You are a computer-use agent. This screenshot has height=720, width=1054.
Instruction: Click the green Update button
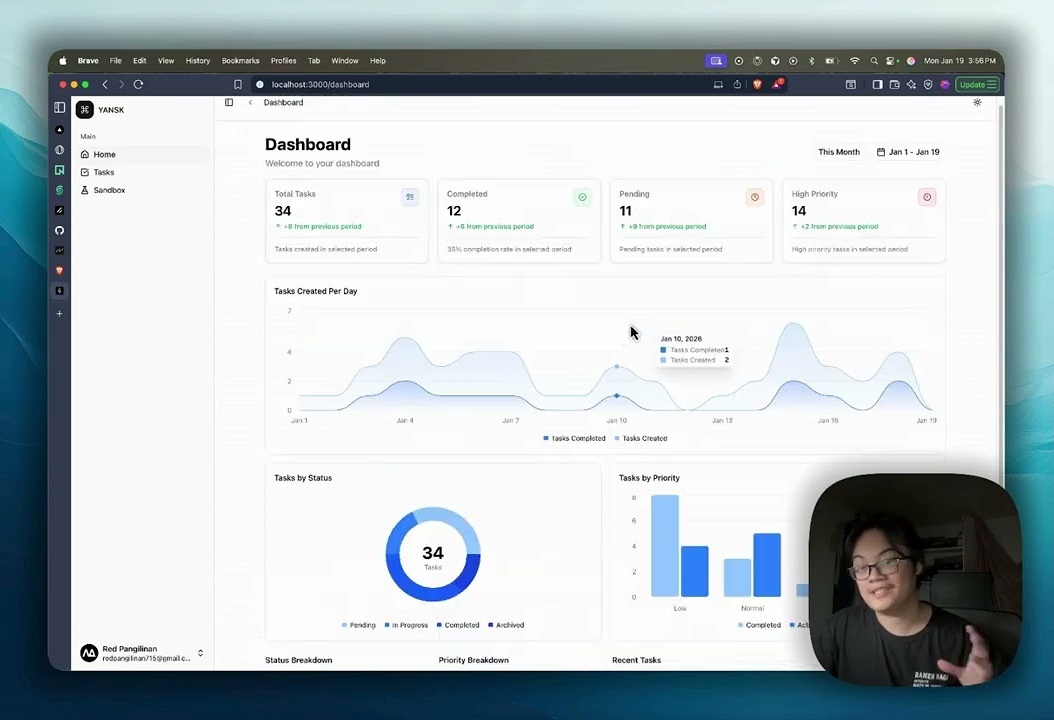(x=976, y=84)
